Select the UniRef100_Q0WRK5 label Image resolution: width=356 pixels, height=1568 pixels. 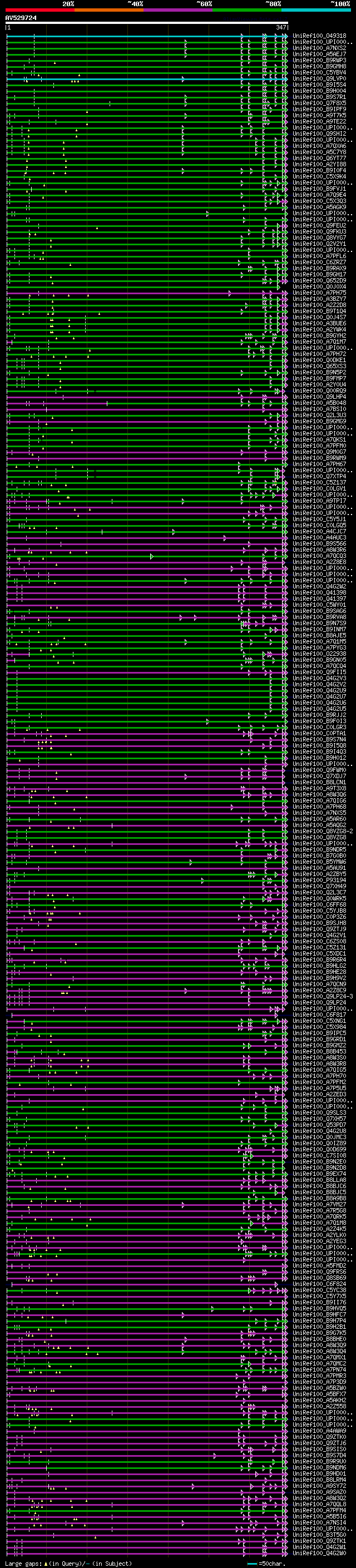[x=319, y=898]
